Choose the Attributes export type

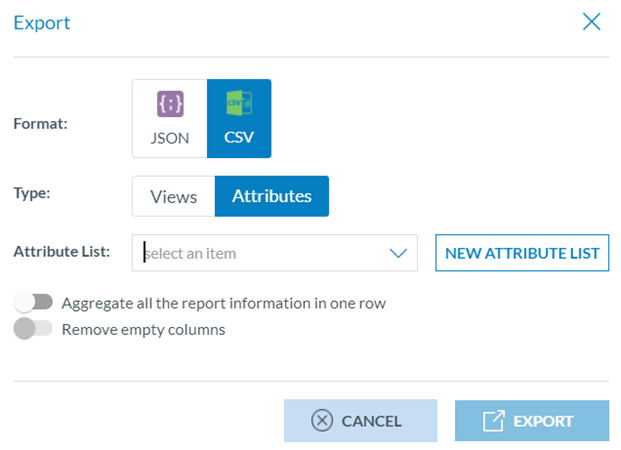coord(272,197)
